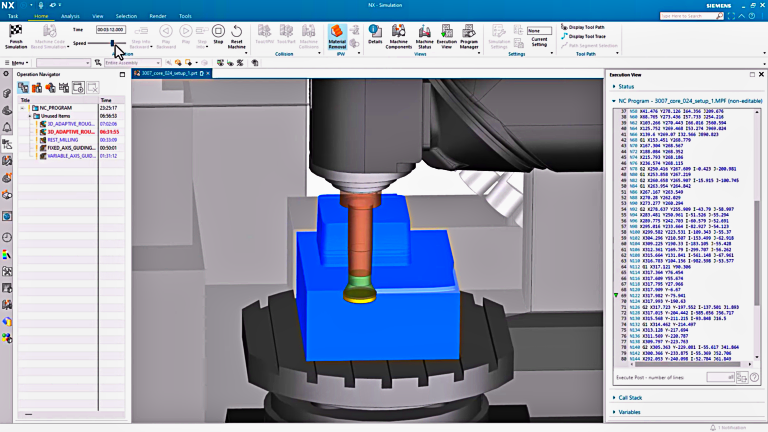Close the Execution View panel
This screenshot has width=768, height=432.
[x=761, y=74]
